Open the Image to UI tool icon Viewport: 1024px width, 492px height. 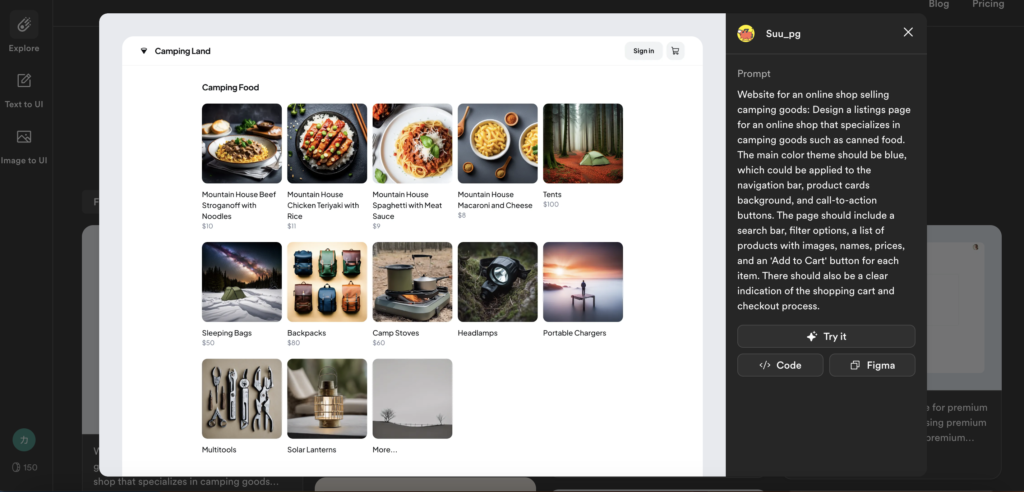(24, 137)
